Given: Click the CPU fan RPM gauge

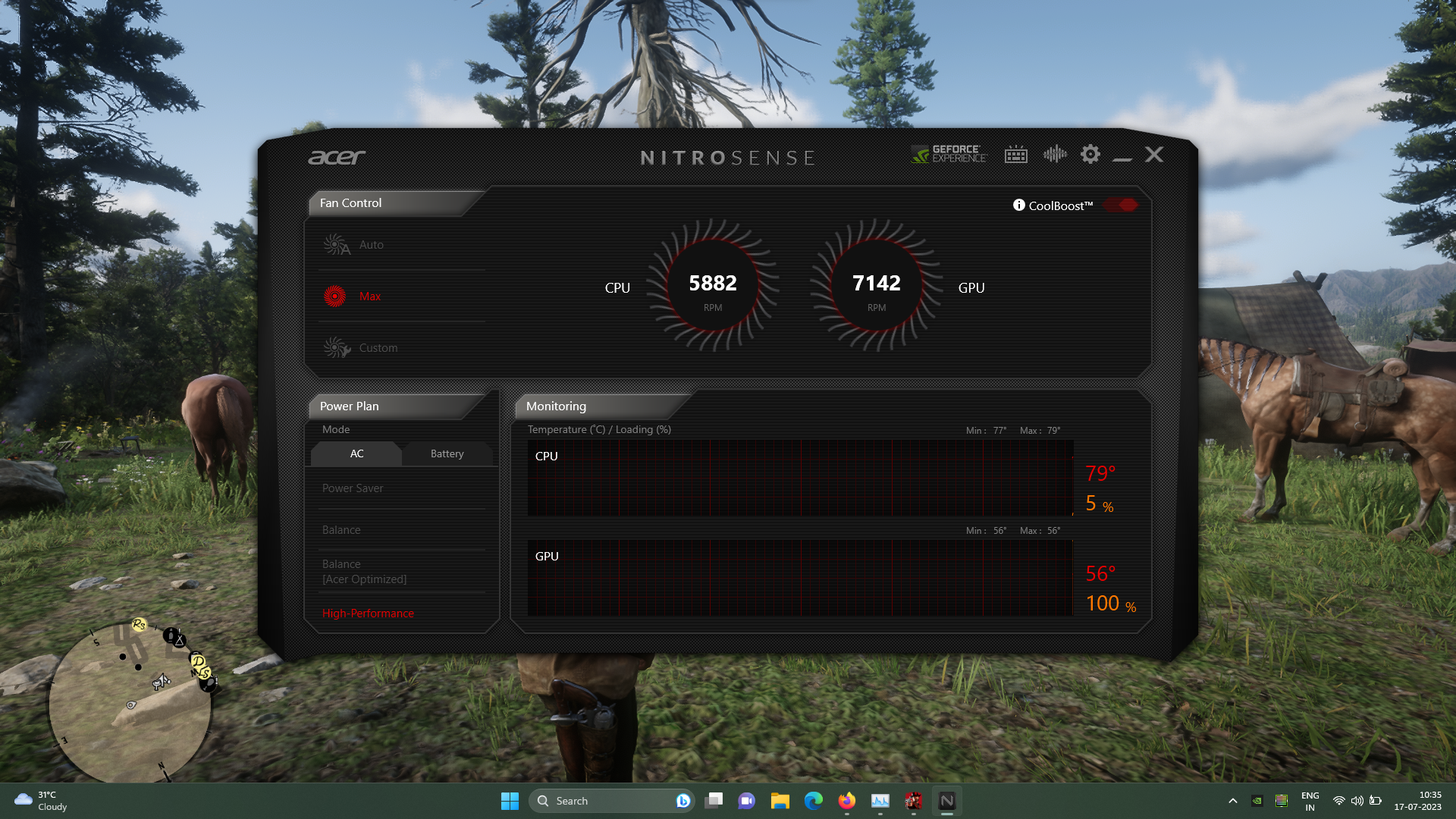Looking at the screenshot, I should 713,286.
